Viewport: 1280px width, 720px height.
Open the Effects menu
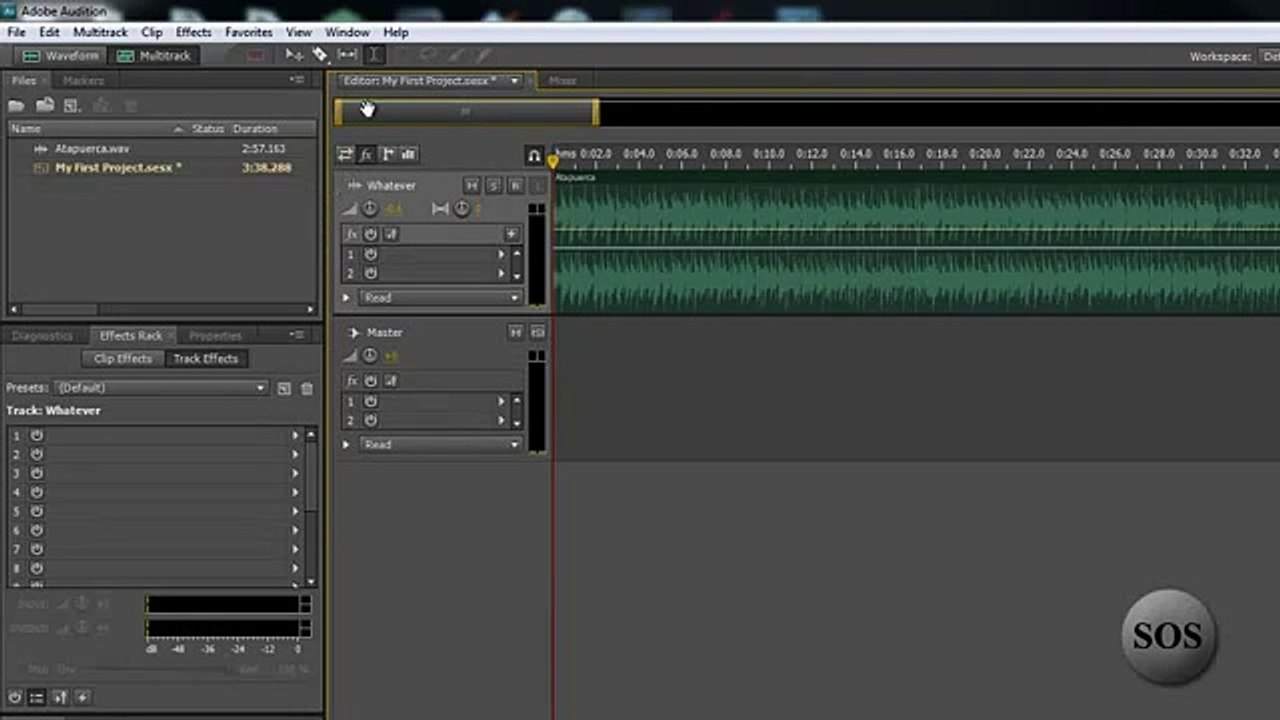tap(193, 32)
